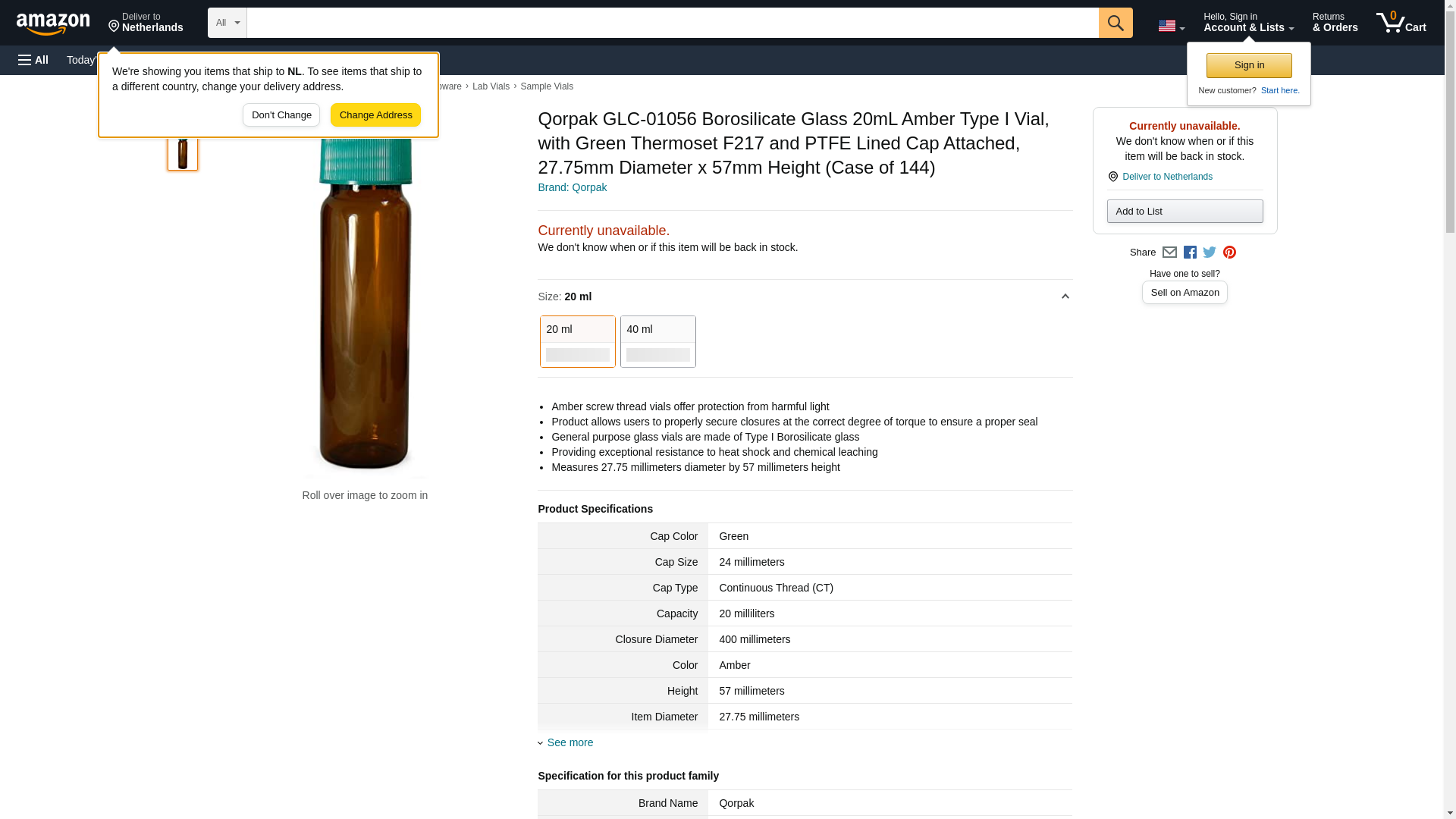The image size is (1456, 819).
Task: Click the search magnifier button
Action: coord(1115,23)
